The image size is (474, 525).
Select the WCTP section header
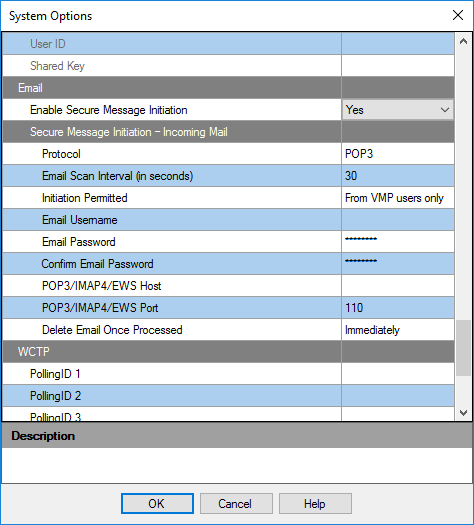point(229,352)
